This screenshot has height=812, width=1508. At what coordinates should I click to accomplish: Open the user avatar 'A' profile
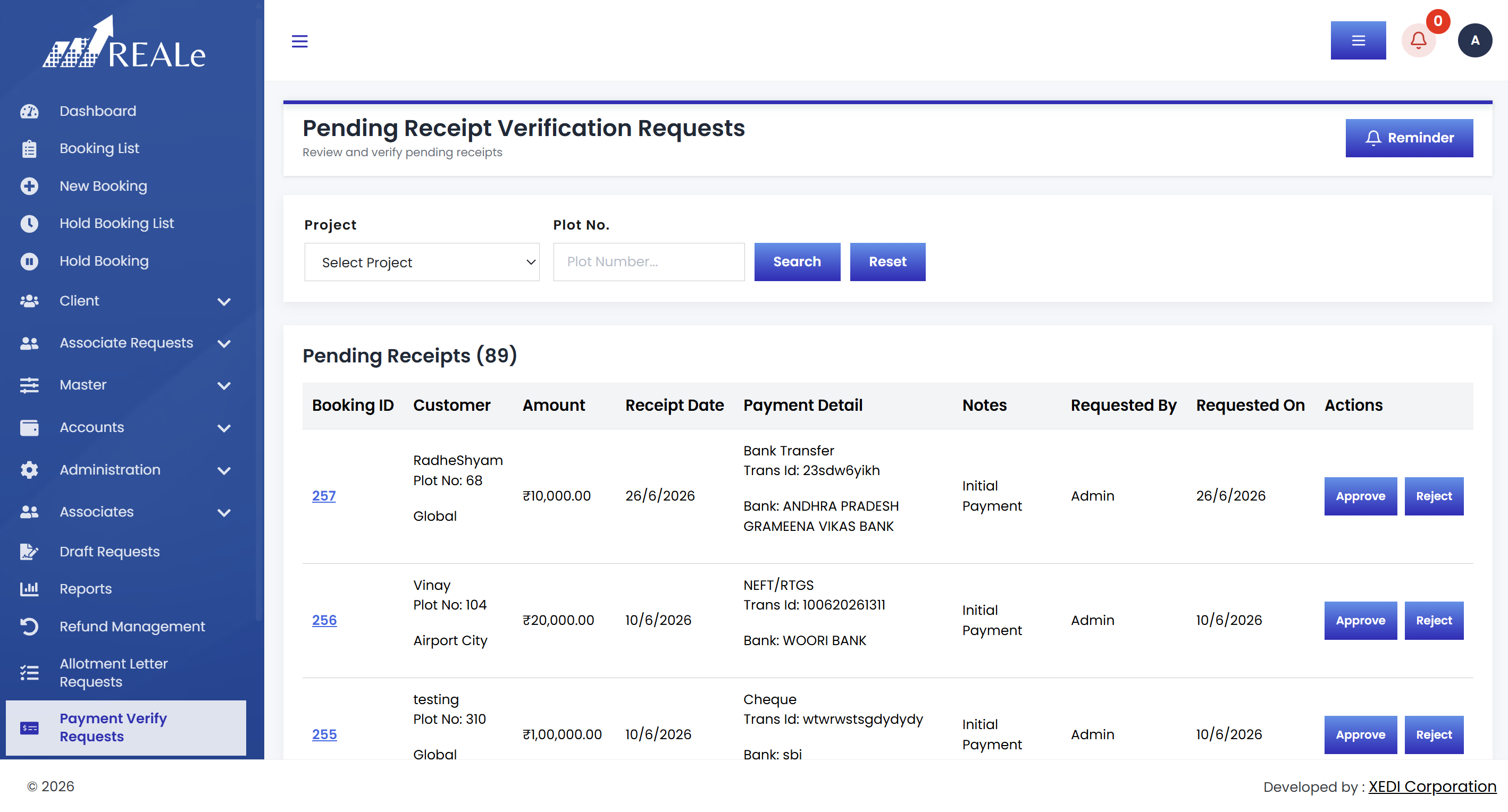pos(1475,40)
